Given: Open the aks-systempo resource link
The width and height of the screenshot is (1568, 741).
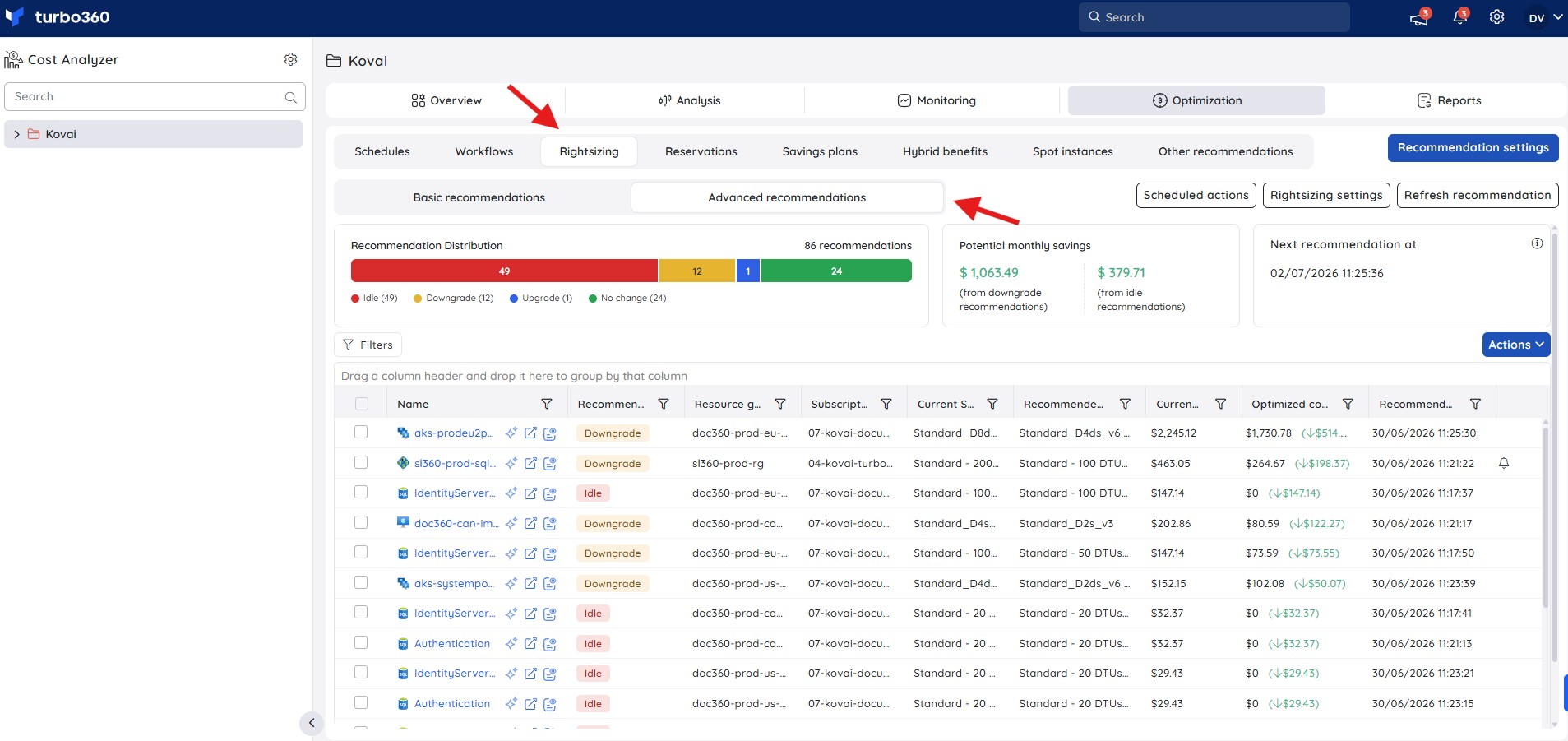Looking at the screenshot, I should (x=454, y=583).
